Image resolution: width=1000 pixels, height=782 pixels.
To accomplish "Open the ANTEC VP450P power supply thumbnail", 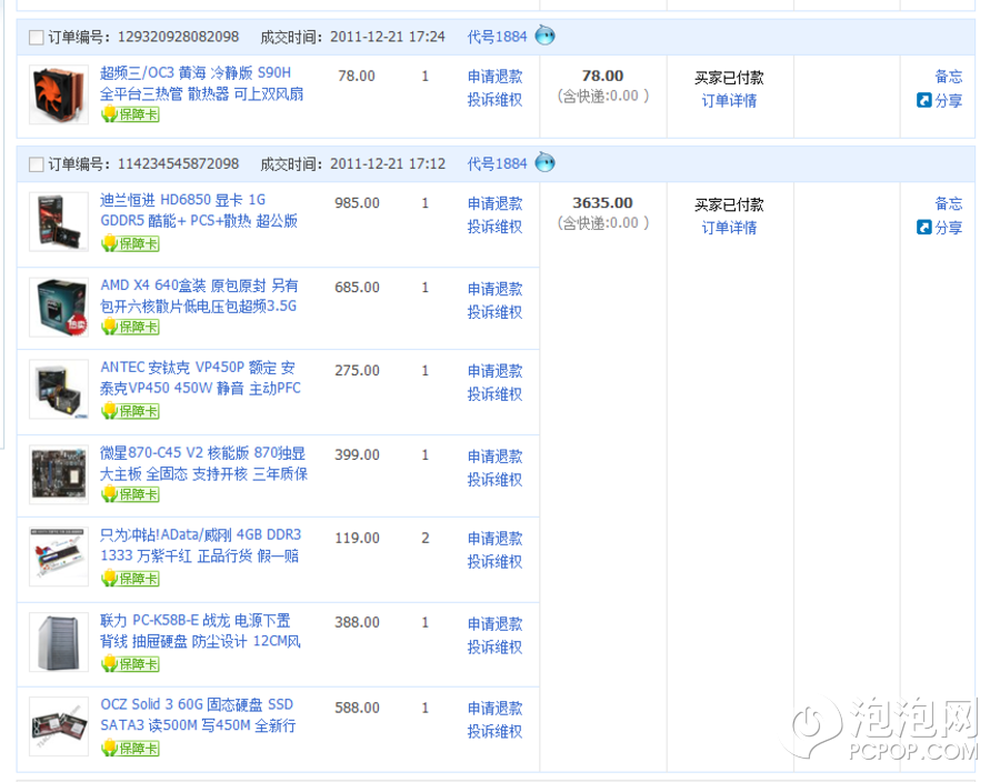I will click(59, 389).
